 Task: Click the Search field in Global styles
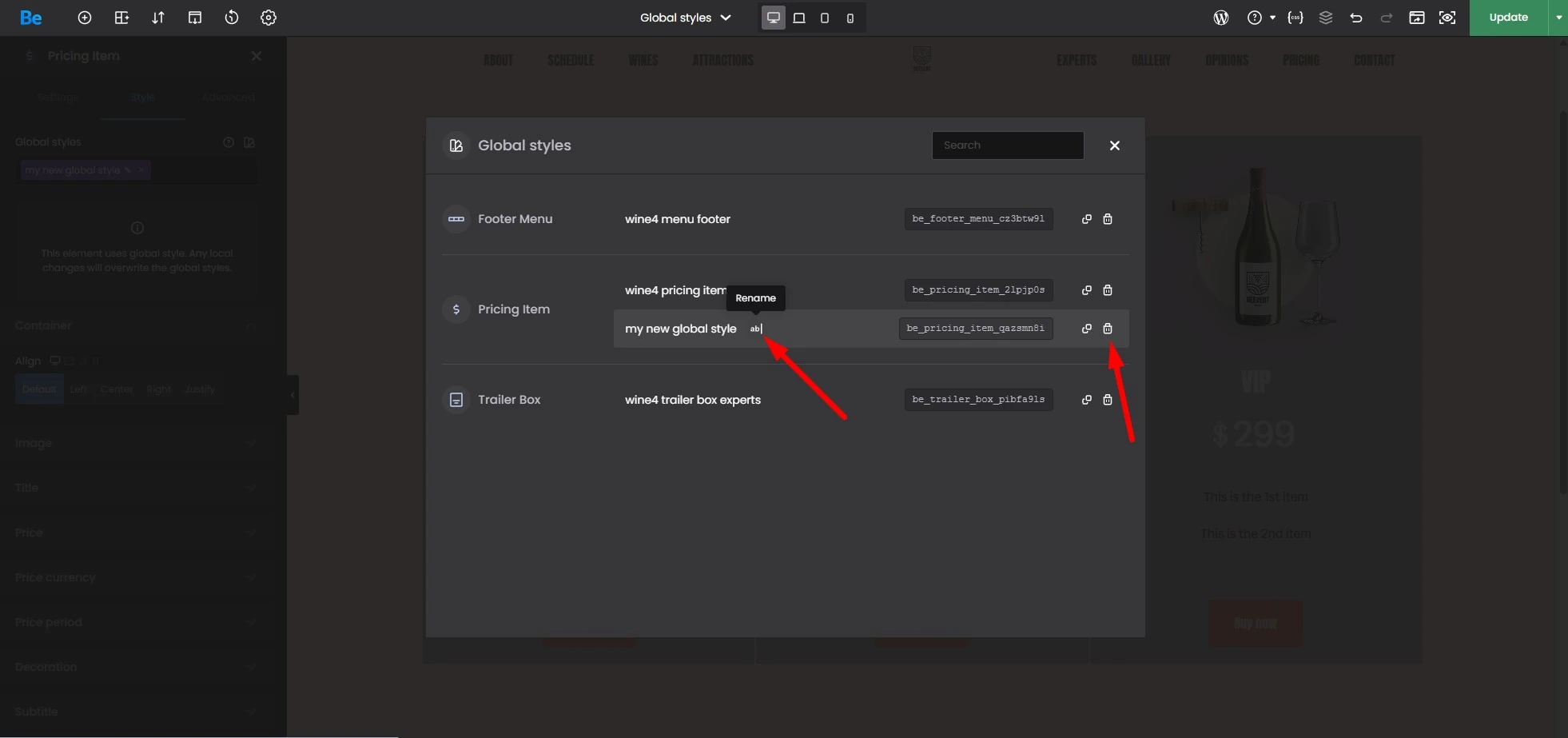(1007, 146)
